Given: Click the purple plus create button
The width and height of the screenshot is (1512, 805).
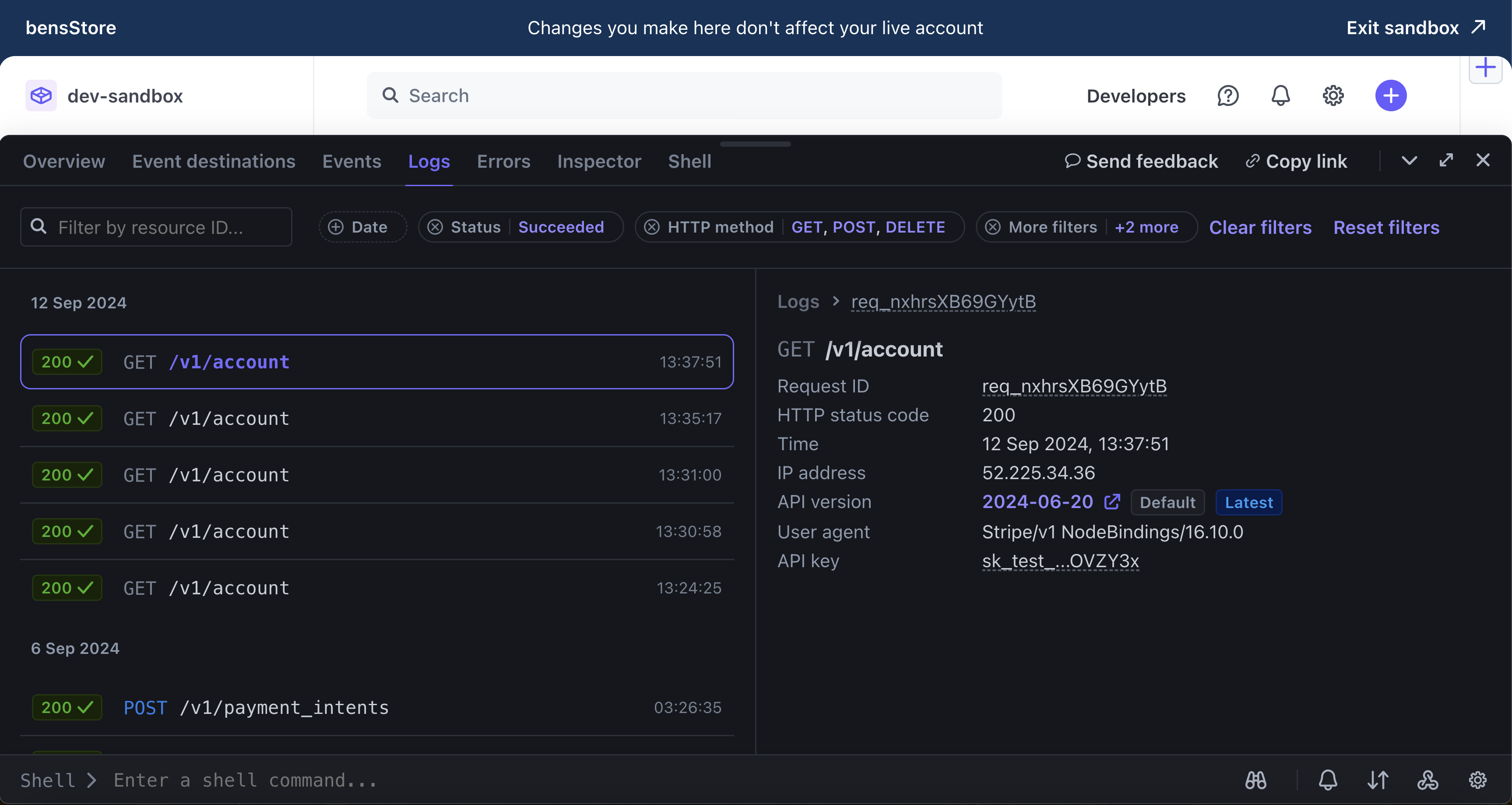Looking at the screenshot, I should [x=1390, y=95].
